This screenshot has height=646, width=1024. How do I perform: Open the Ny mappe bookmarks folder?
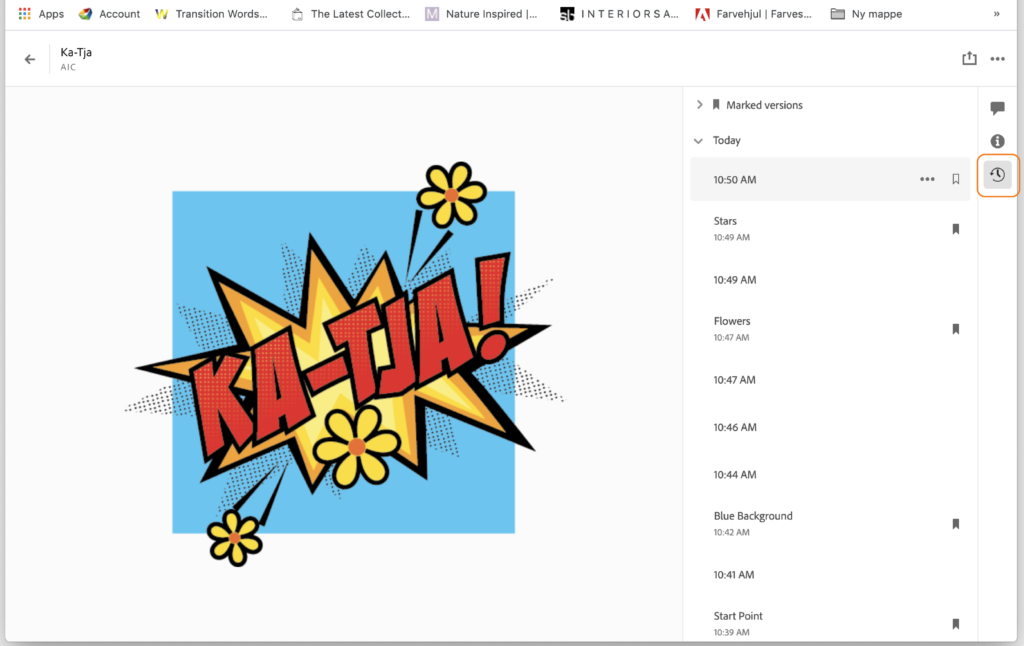coord(867,14)
